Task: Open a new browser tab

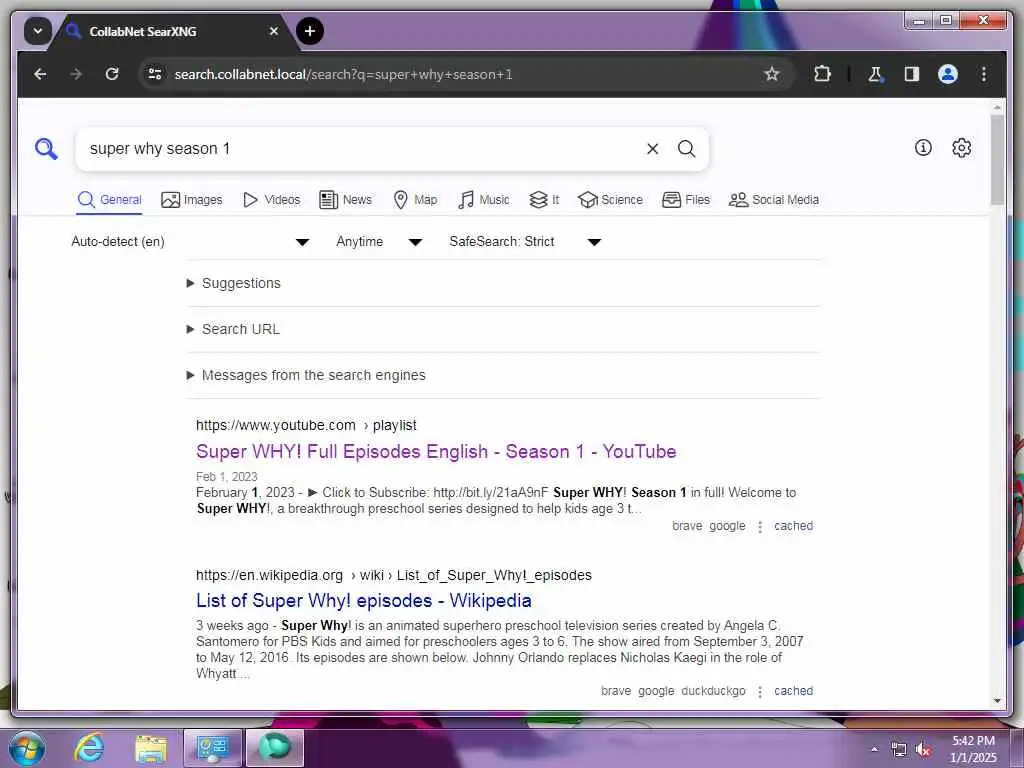Action: (x=310, y=31)
